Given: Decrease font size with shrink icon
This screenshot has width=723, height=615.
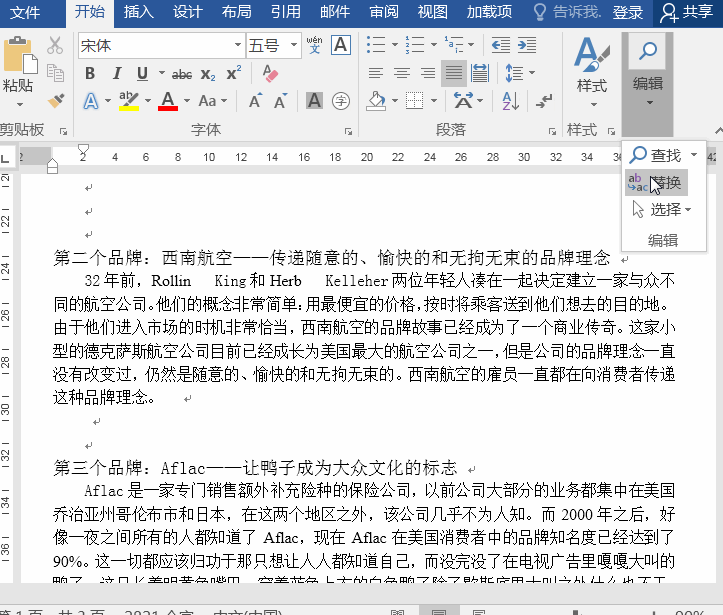Looking at the screenshot, I should [x=280, y=101].
